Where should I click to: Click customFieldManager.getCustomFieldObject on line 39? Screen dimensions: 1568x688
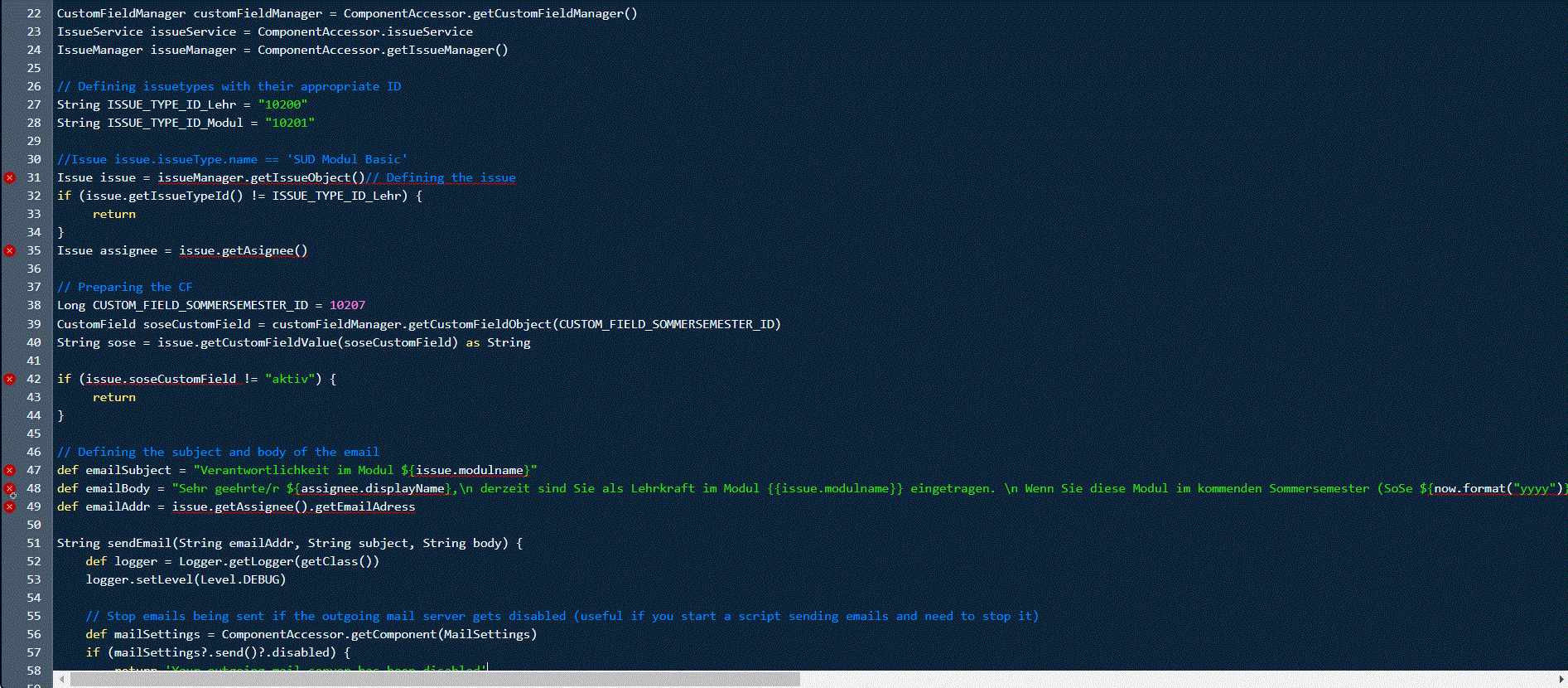(412, 324)
